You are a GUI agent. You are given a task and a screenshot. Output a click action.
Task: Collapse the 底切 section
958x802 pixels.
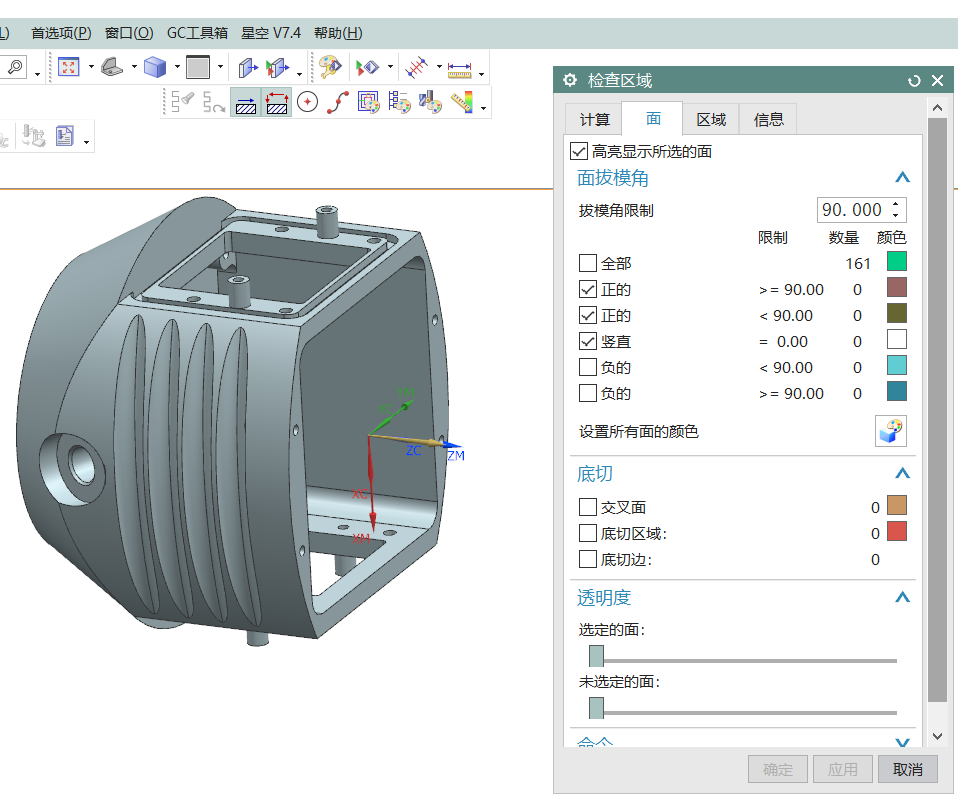[x=902, y=474]
